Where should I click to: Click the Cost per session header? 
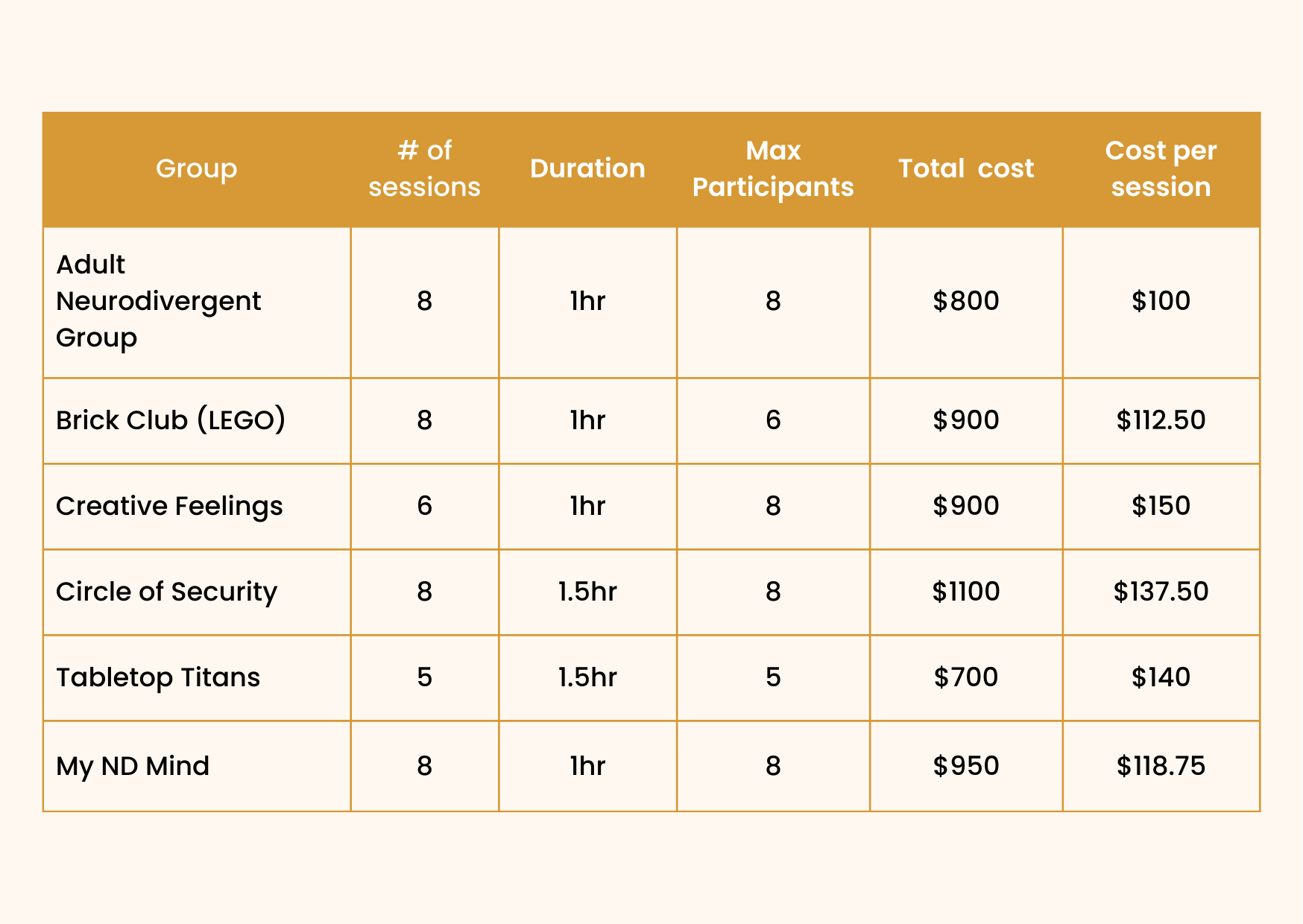(x=1161, y=169)
